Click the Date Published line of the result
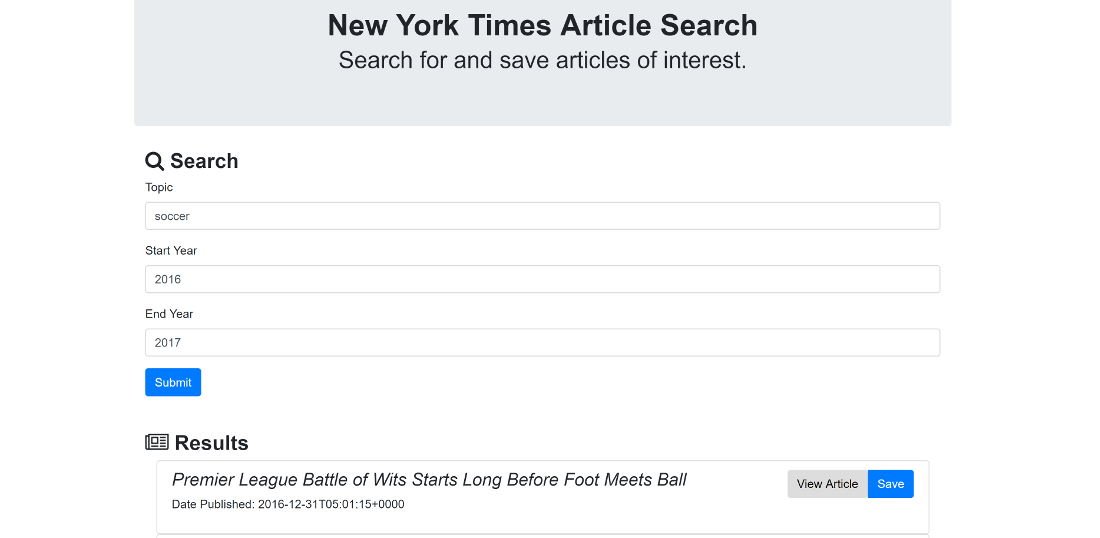 pyautogui.click(x=288, y=504)
